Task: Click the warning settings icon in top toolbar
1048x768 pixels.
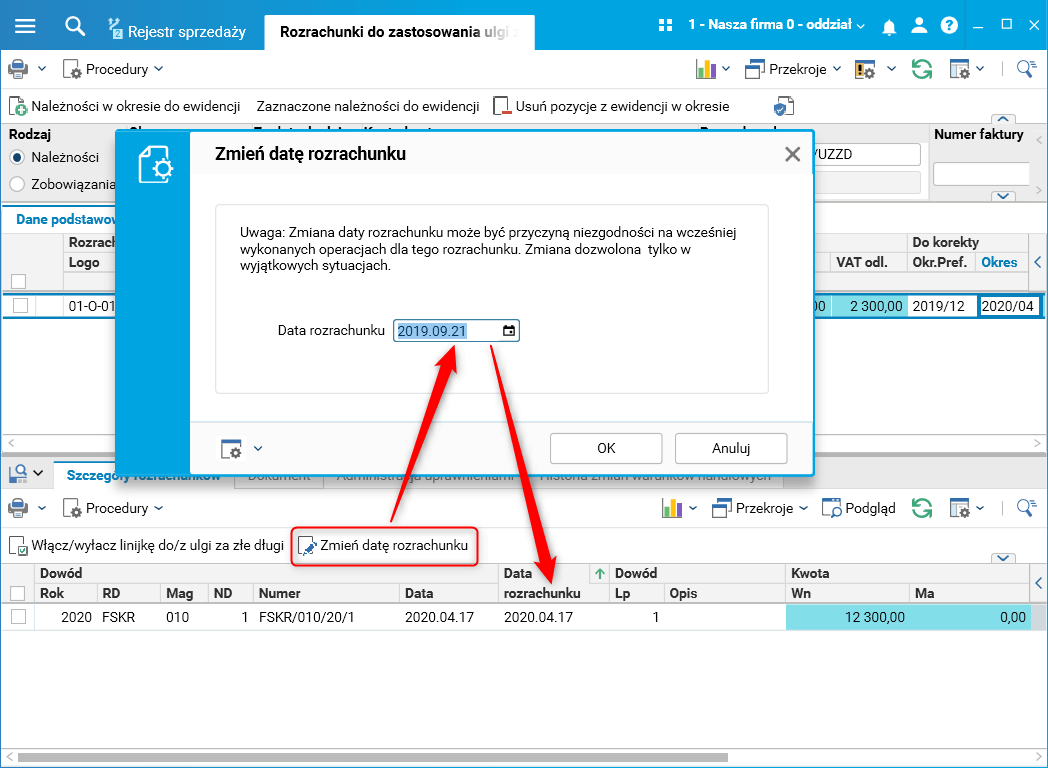Action: 865,69
